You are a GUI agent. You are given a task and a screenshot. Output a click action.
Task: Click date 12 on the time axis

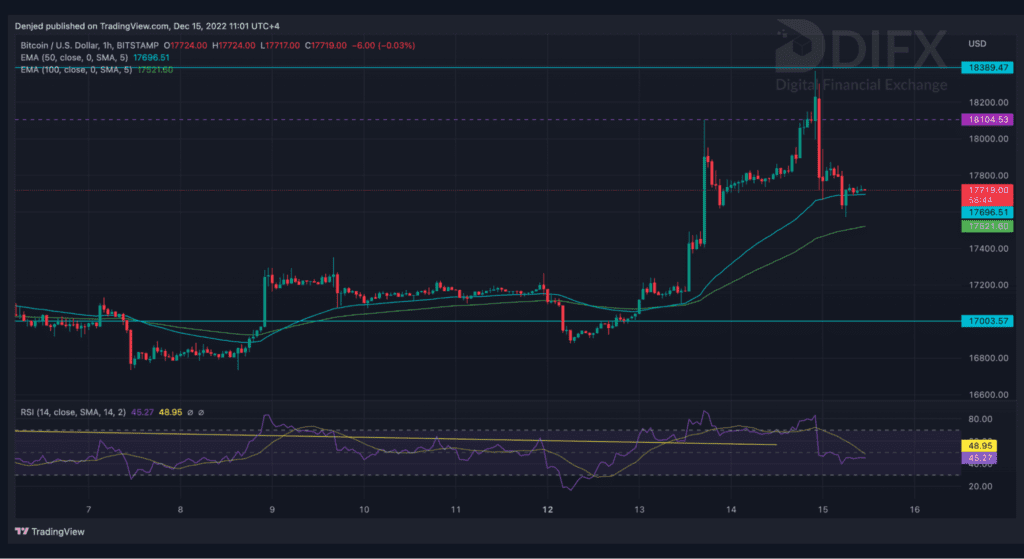tap(547, 509)
